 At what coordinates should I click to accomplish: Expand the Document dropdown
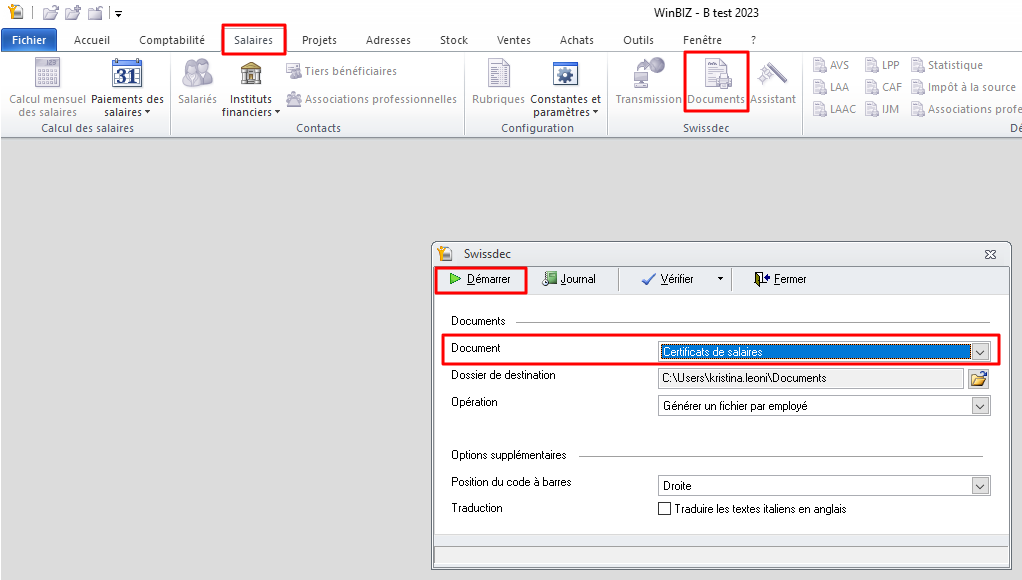(x=980, y=352)
